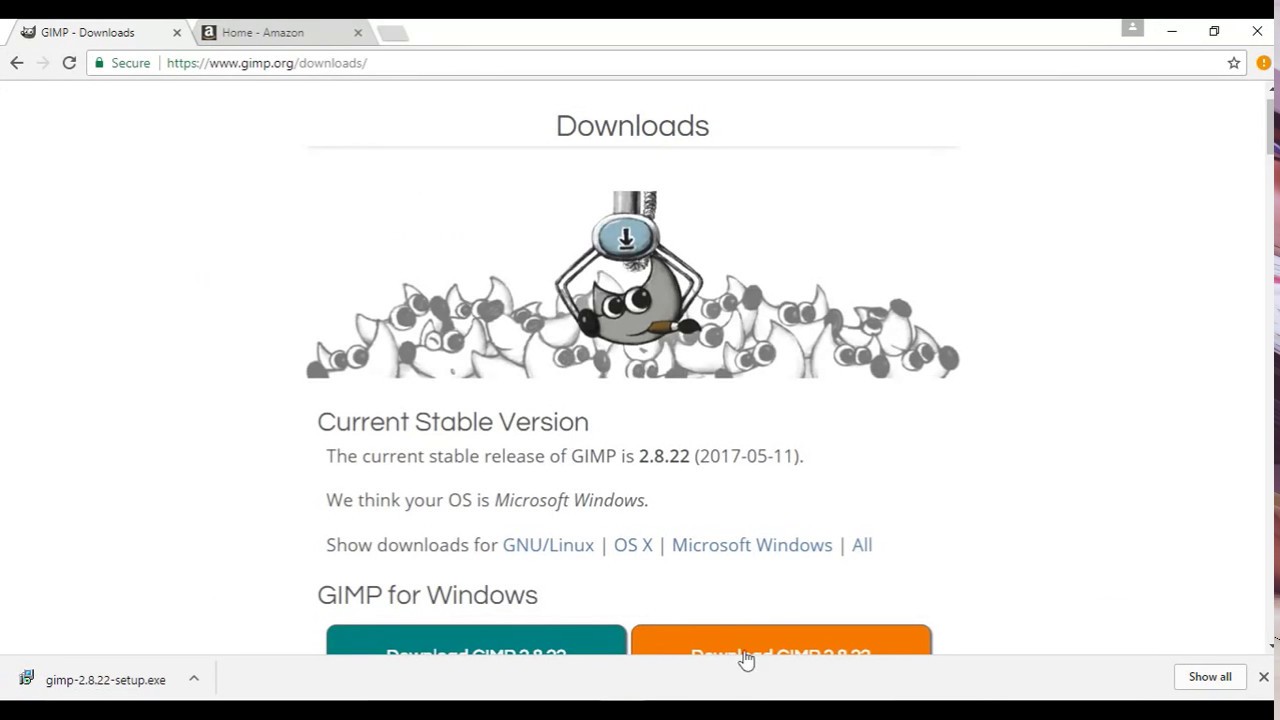This screenshot has width=1280, height=720.
Task: Click the teal Download GIMP 2.8.22 button
Action: 476,640
